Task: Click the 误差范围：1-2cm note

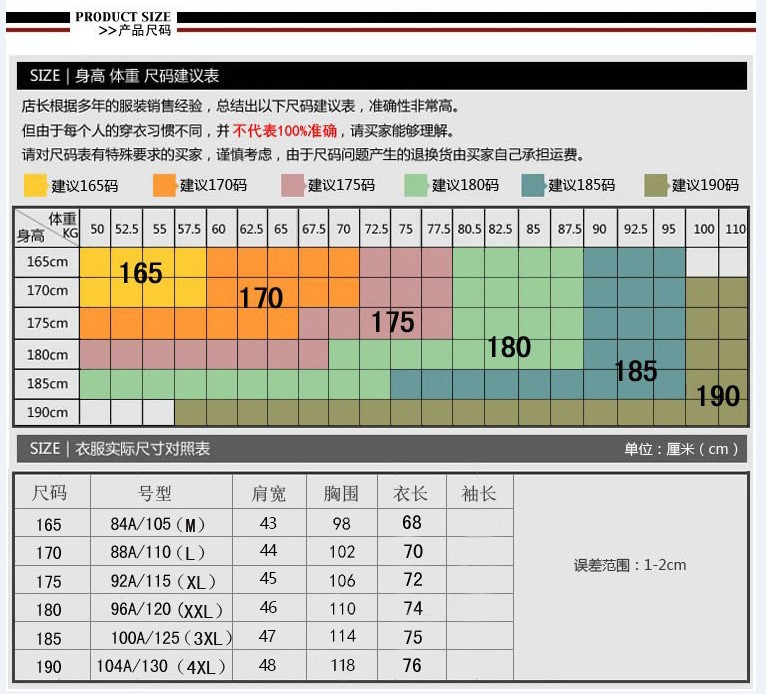Action: (630, 565)
